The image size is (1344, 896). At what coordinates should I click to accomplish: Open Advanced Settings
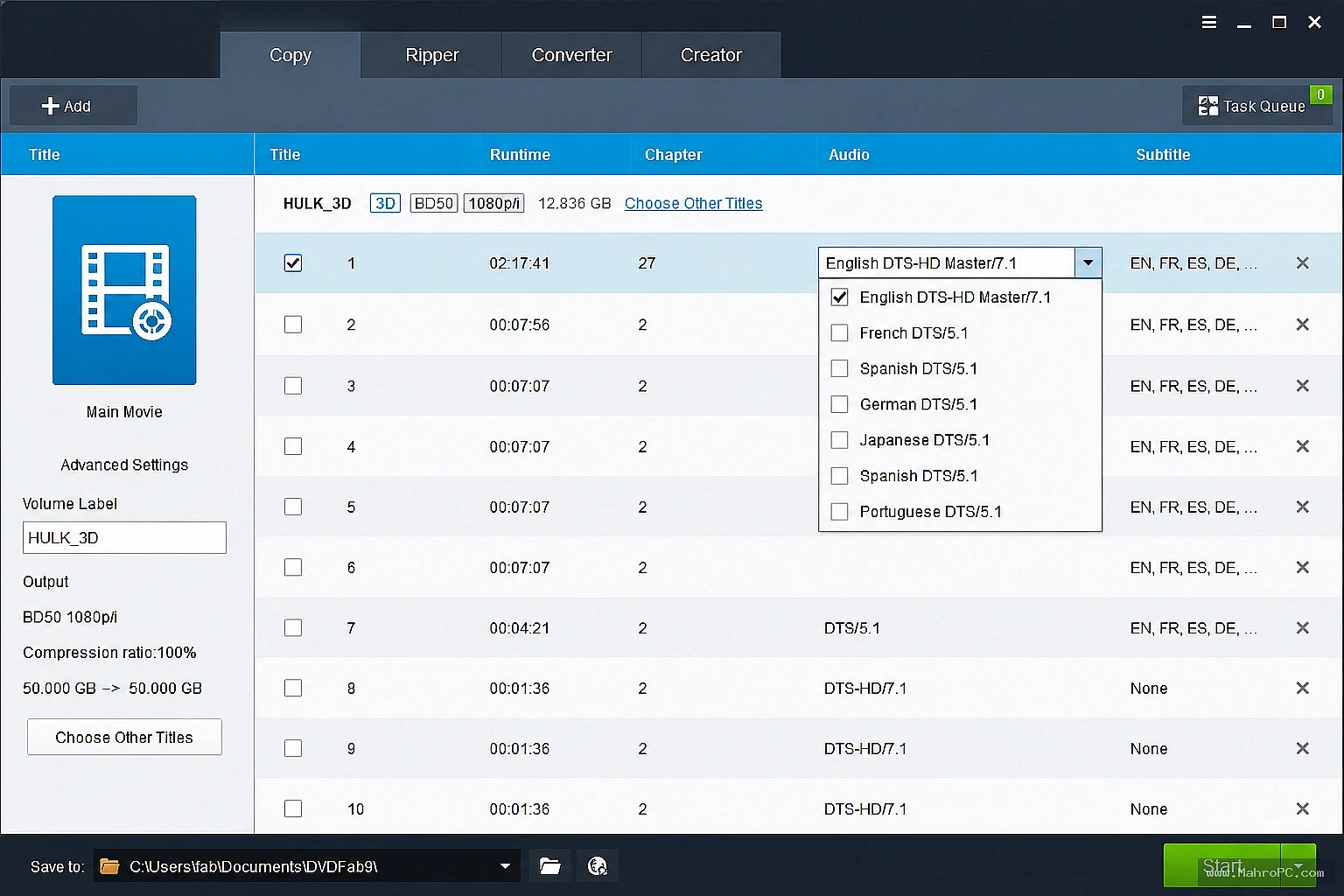click(124, 465)
